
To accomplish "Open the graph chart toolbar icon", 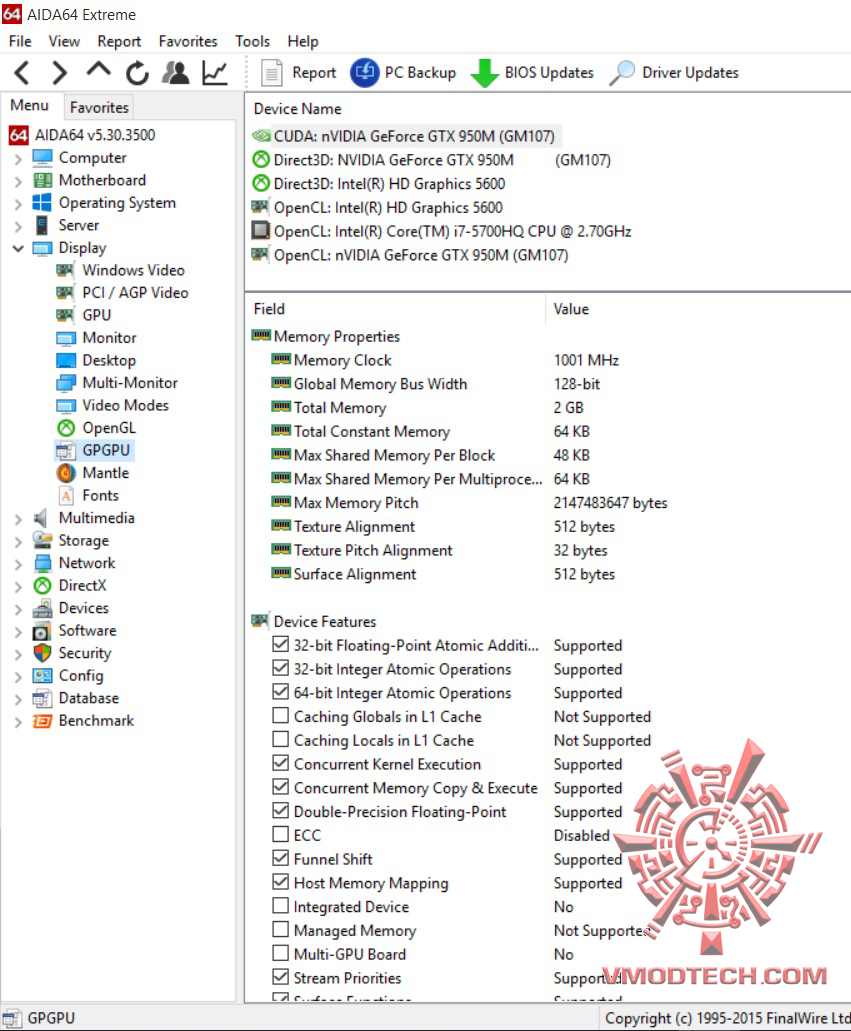I will coord(215,72).
